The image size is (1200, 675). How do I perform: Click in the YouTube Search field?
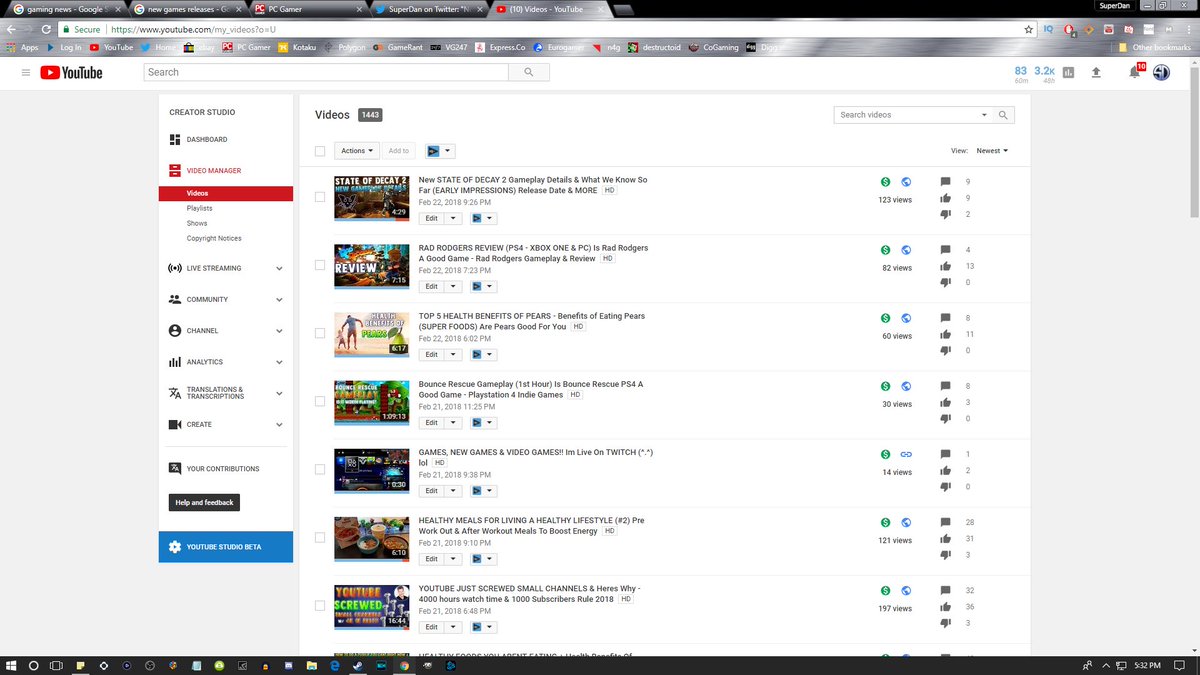326,72
